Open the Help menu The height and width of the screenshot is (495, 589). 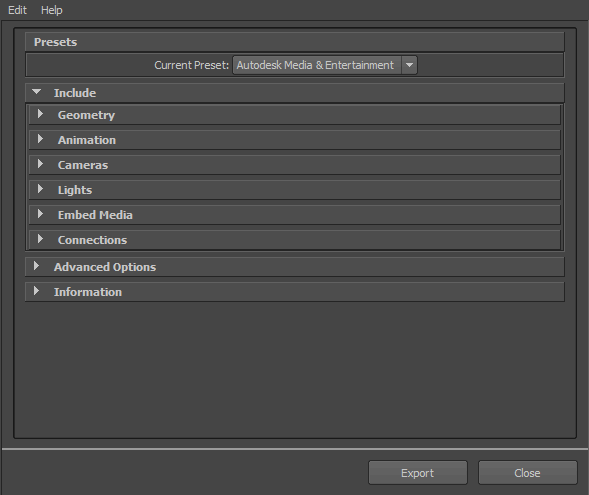tap(51, 10)
